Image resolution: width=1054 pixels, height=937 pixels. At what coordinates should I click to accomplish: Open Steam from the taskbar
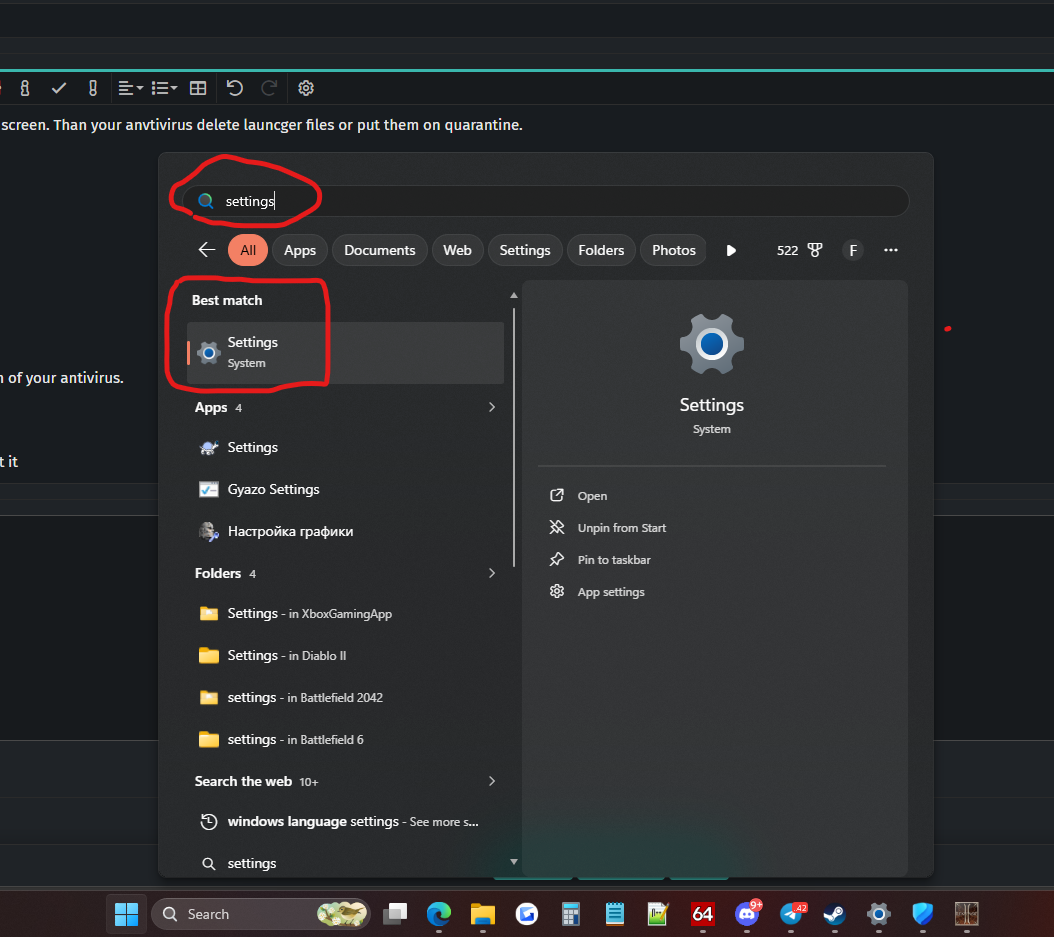pyautogui.click(x=832, y=913)
